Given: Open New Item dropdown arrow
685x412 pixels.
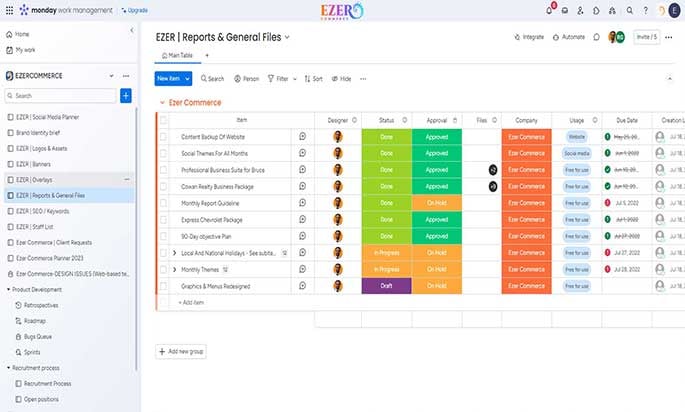Looking at the screenshot, I should [187, 79].
